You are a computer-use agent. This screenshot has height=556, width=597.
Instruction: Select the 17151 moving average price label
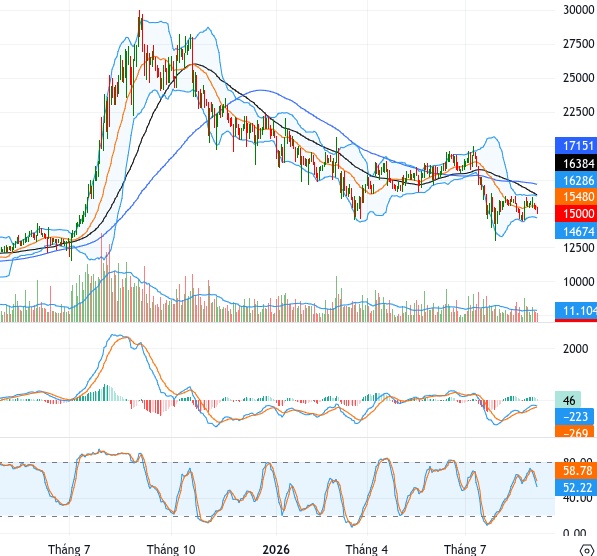576,145
